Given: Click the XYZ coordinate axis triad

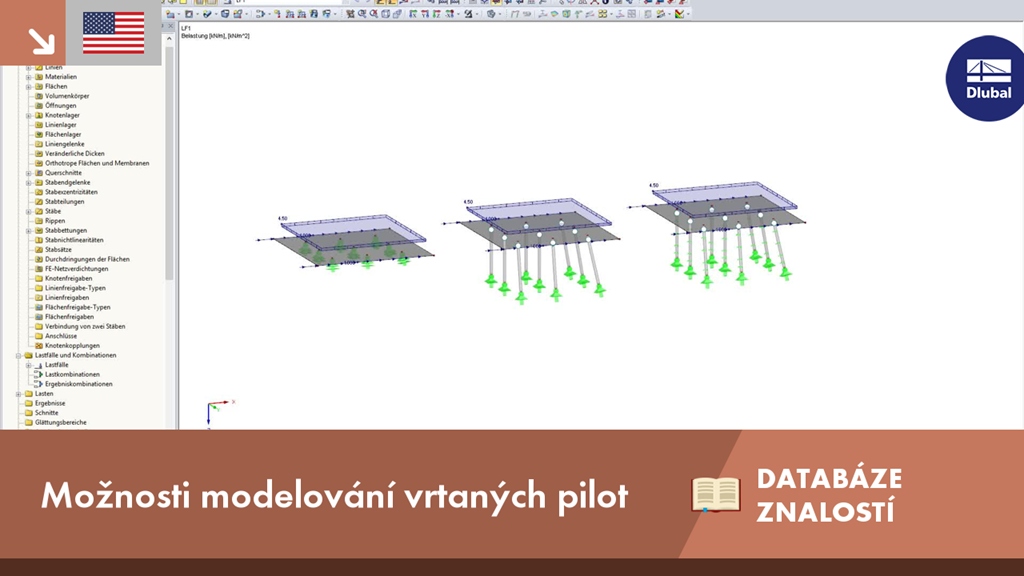Looking at the screenshot, I should pyautogui.click(x=219, y=413).
